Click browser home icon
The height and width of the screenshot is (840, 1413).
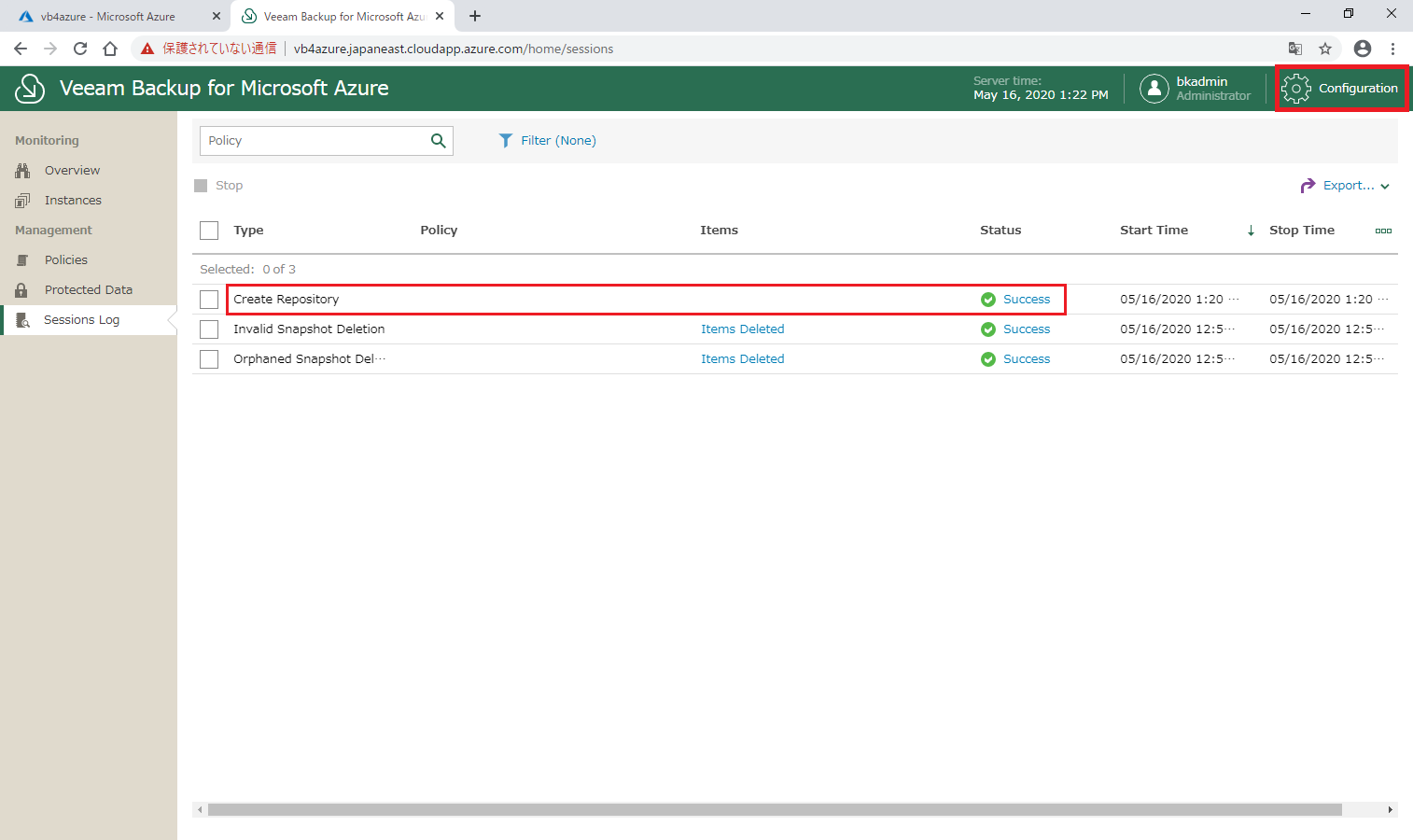(x=110, y=49)
